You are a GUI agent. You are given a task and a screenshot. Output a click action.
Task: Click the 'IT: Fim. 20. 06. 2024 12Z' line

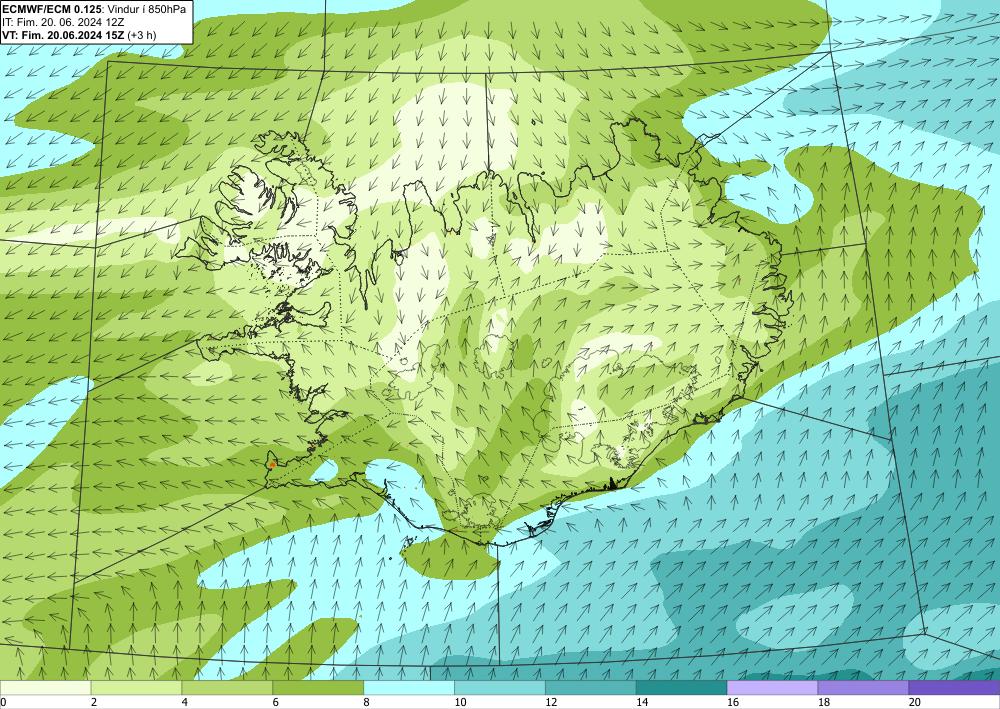click(63, 22)
